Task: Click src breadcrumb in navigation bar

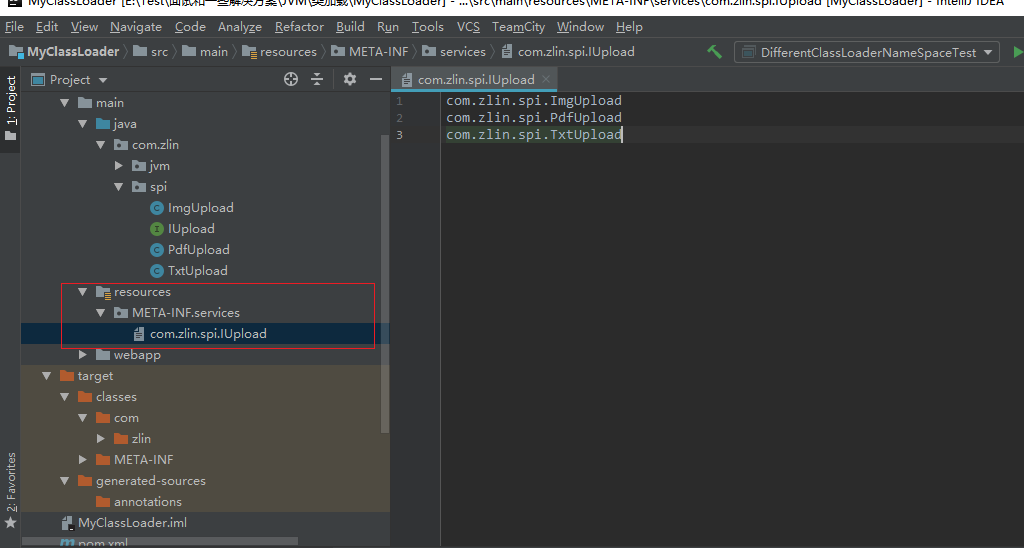Action: 151,52
